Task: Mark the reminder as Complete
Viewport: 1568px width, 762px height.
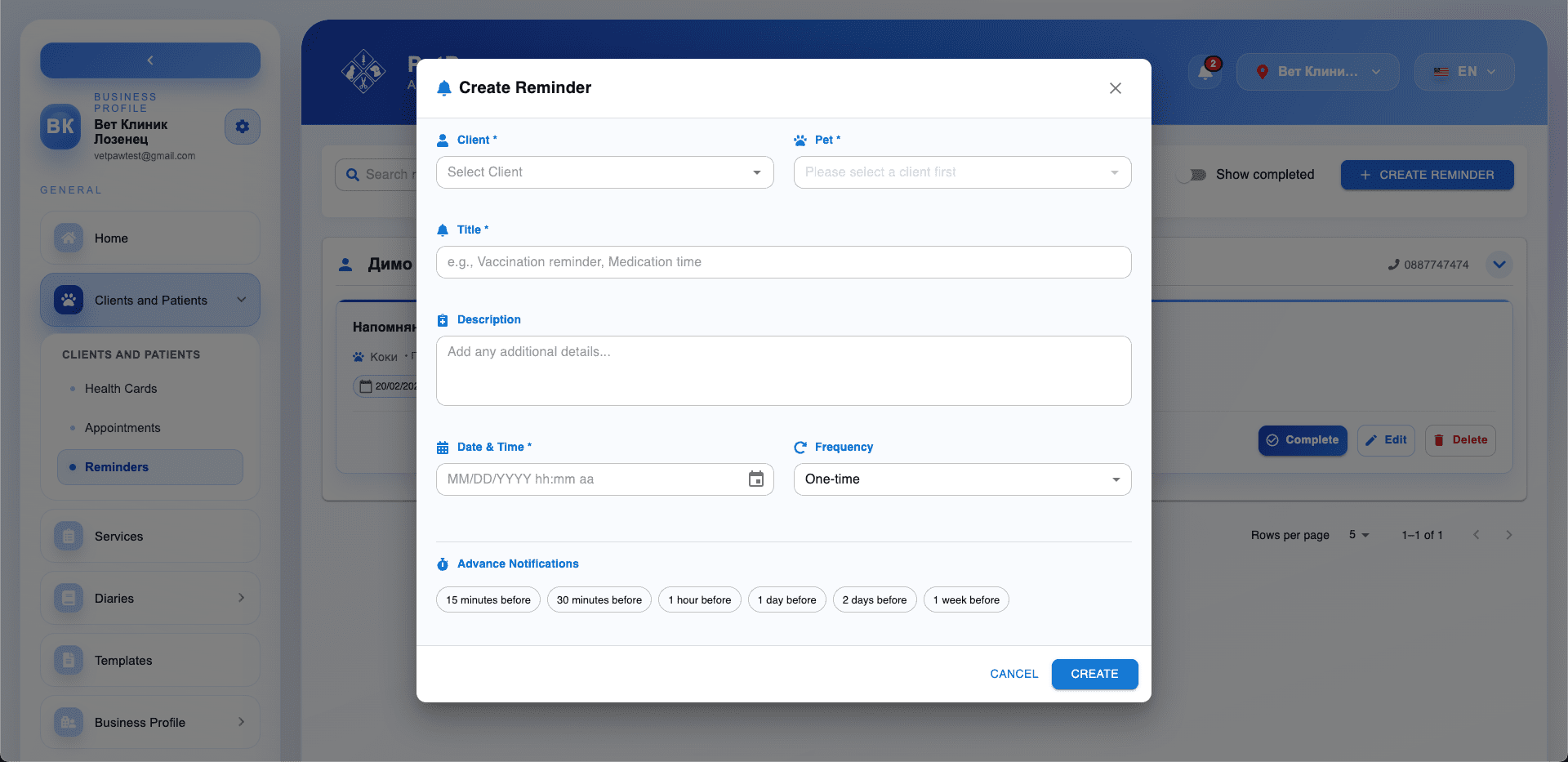Action: tap(1302, 440)
